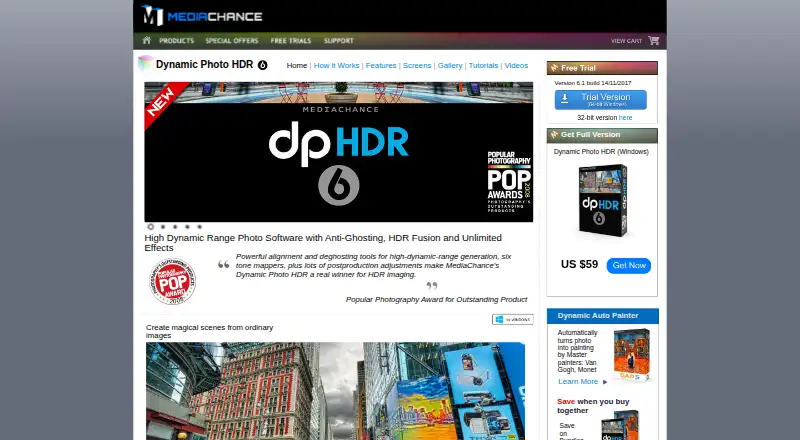800x440 pixels.
Task: Click the High Dynamic Range Photo Software heading
Action: 323,242
